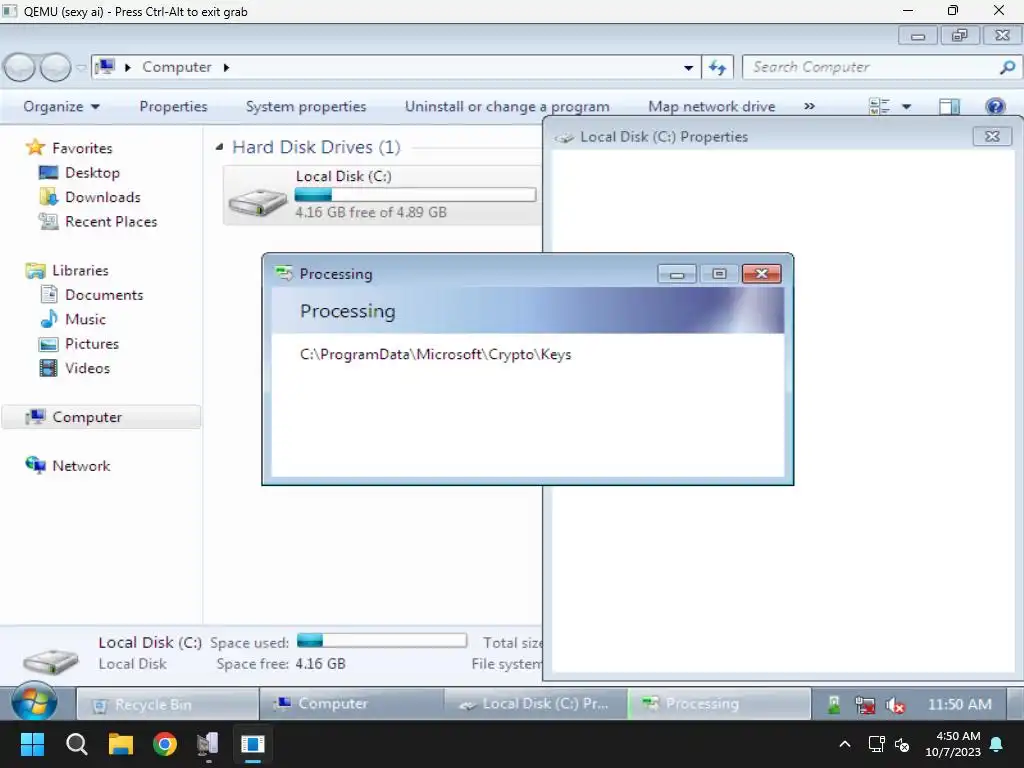This screenshot has width=1024, height=768.
Task: Toggle the preview pane icon
Action: point(949,106)
